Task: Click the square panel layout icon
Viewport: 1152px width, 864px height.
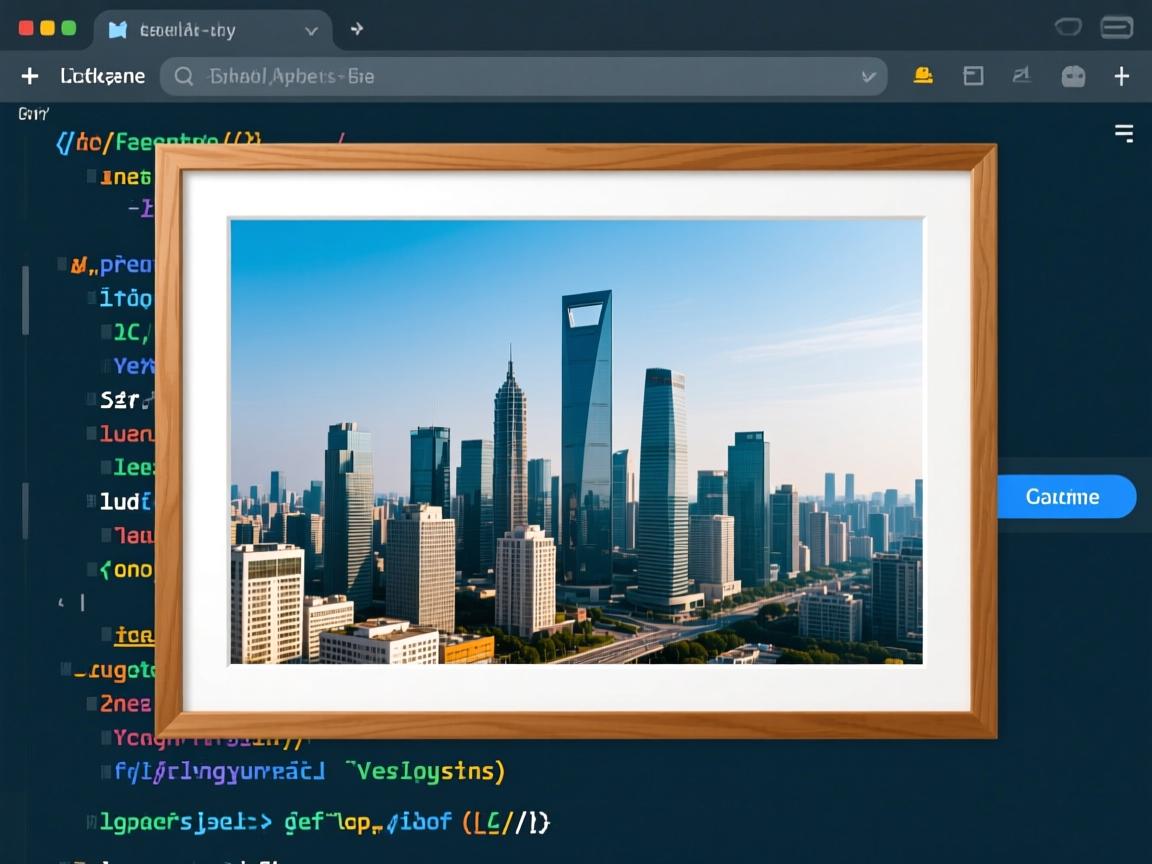Action: click(972, 76)
